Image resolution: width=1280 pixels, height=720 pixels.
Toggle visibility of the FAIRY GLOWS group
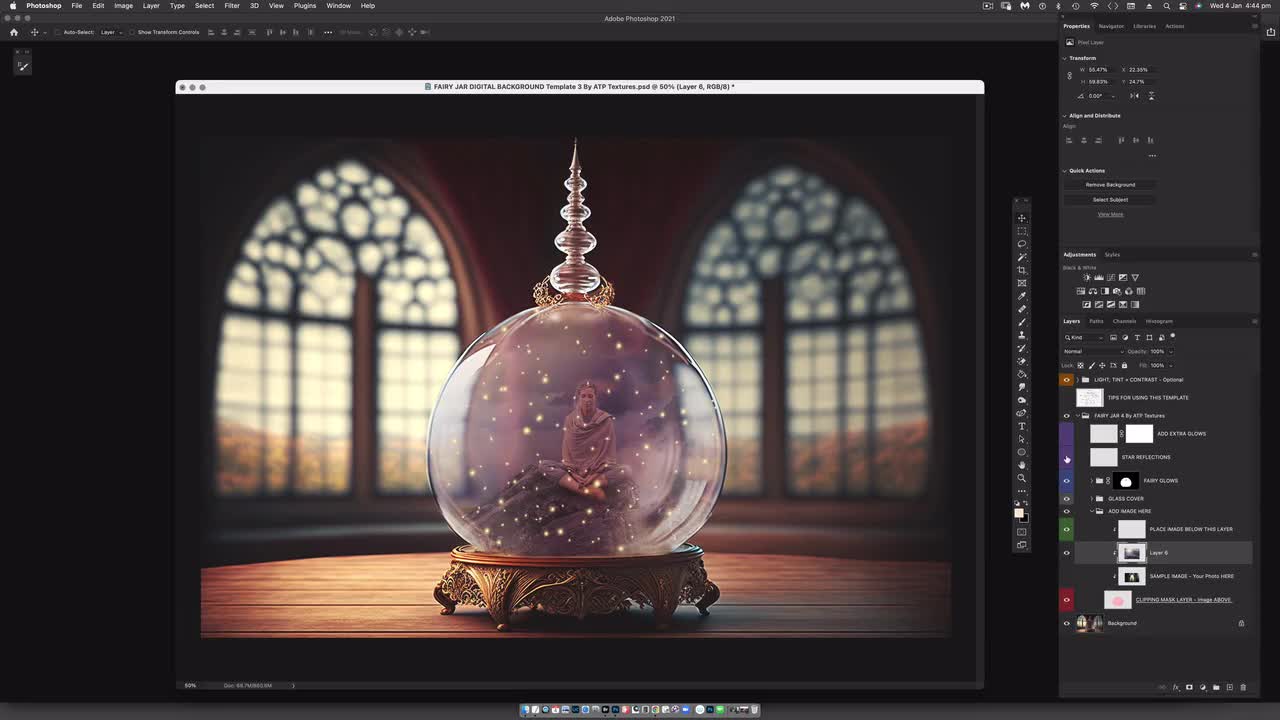point(1066,481)
